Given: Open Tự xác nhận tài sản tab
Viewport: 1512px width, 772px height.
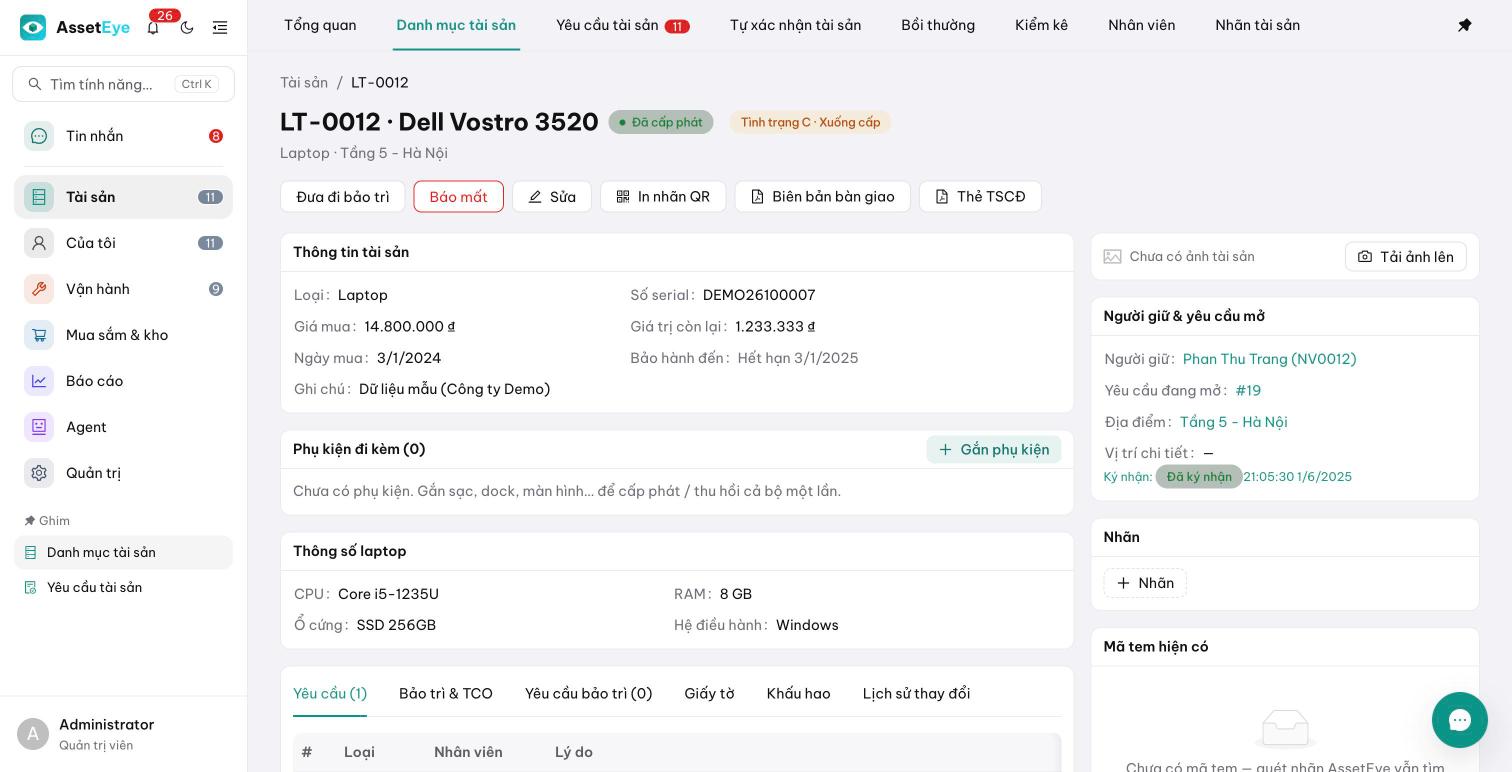Looking at the screenshot, I should point(795,25).
